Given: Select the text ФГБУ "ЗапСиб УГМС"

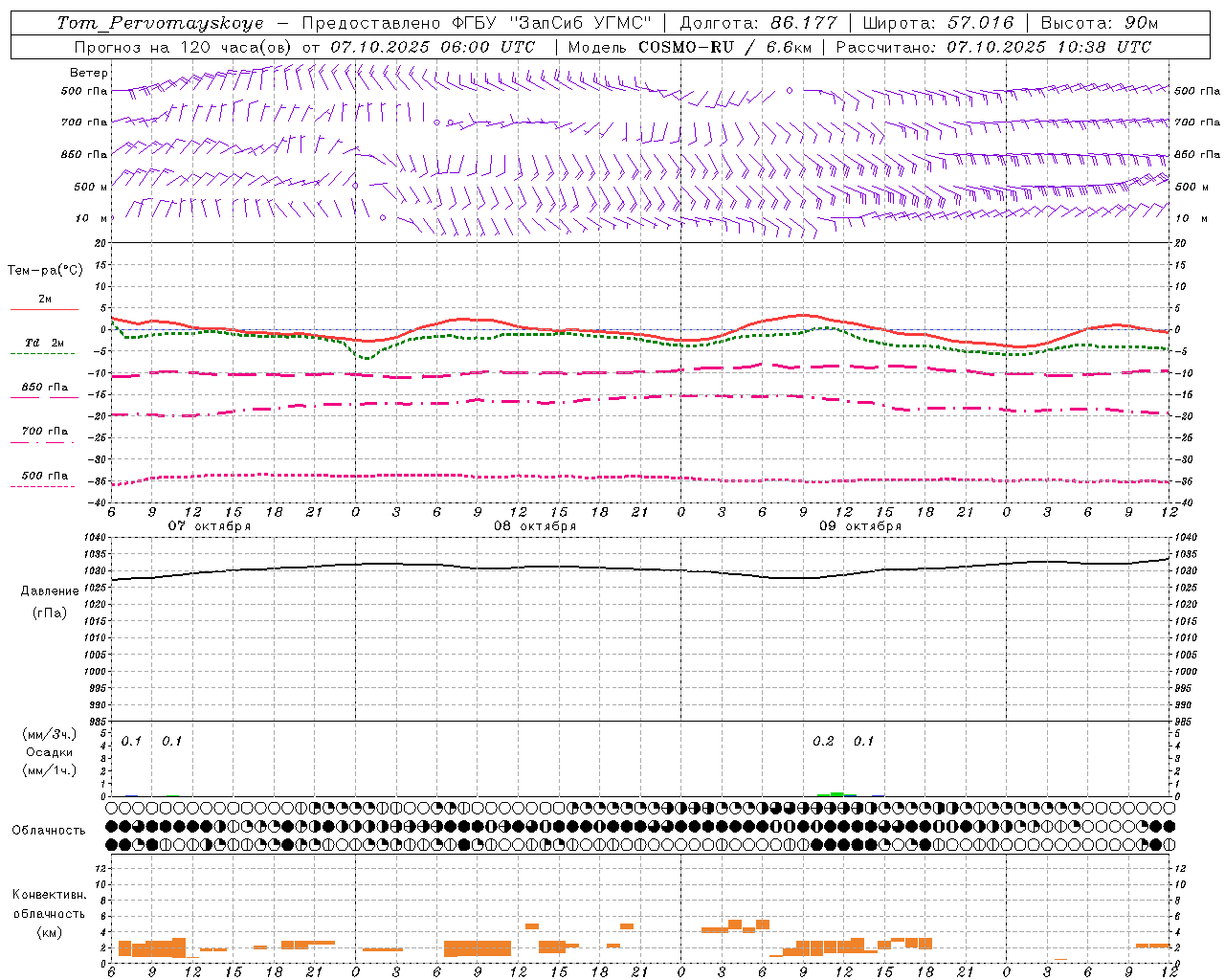Looking at the screenshot, I should coord(551,23).
